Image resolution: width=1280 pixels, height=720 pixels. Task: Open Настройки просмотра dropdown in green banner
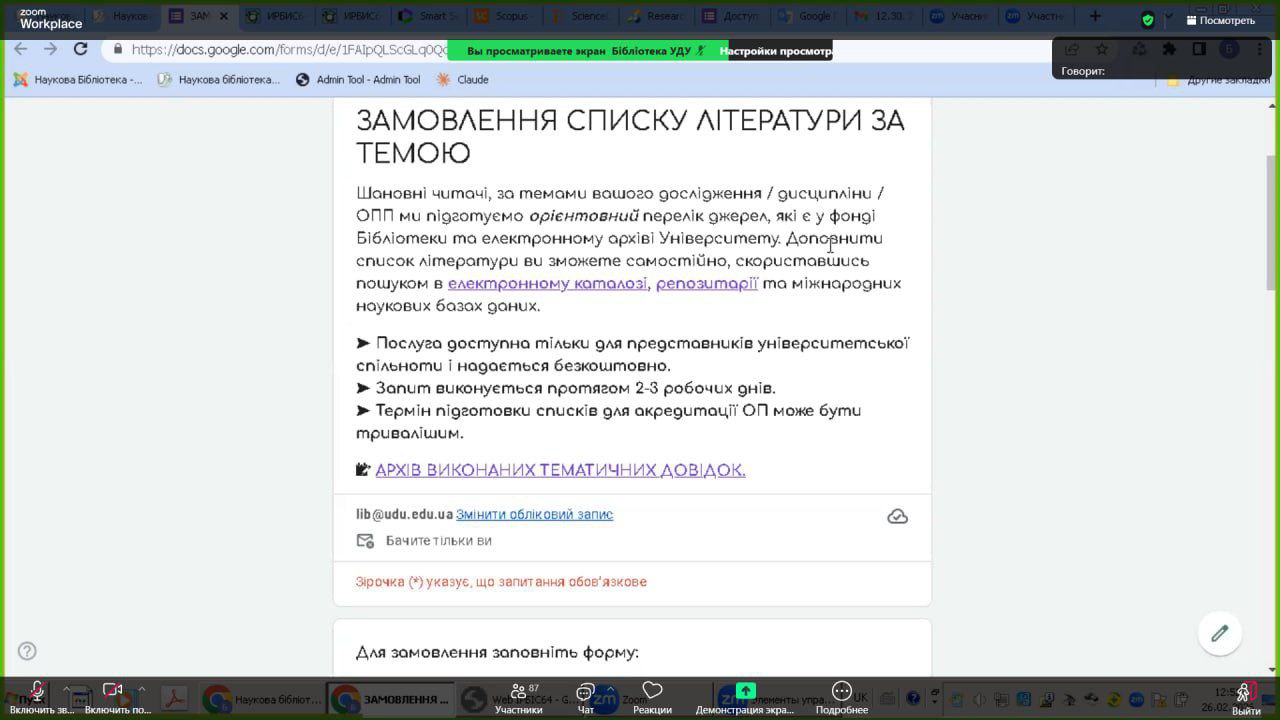(780, 50)
